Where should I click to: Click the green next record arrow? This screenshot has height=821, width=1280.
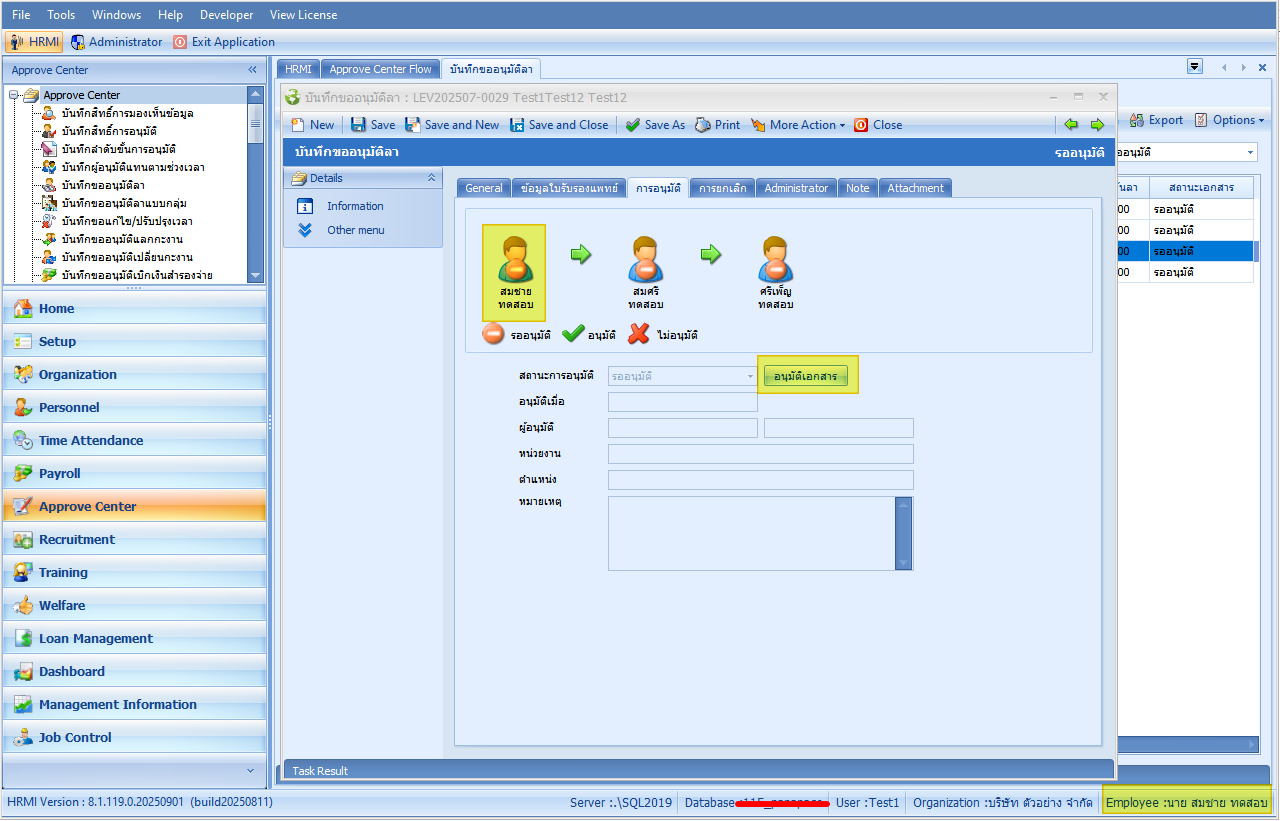coord(1097,125)
